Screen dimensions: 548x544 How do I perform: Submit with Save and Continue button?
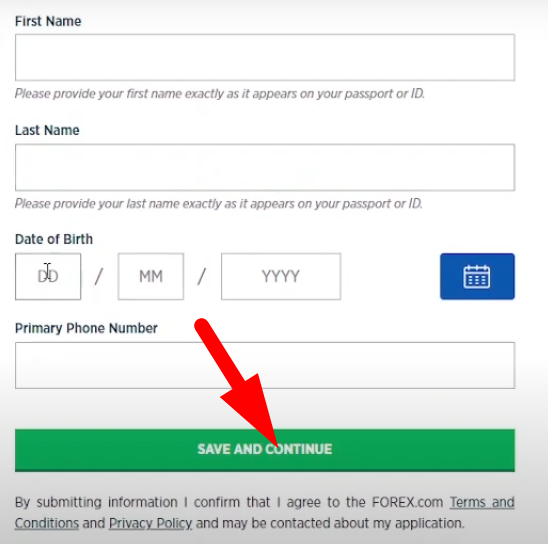coord(265,450)
